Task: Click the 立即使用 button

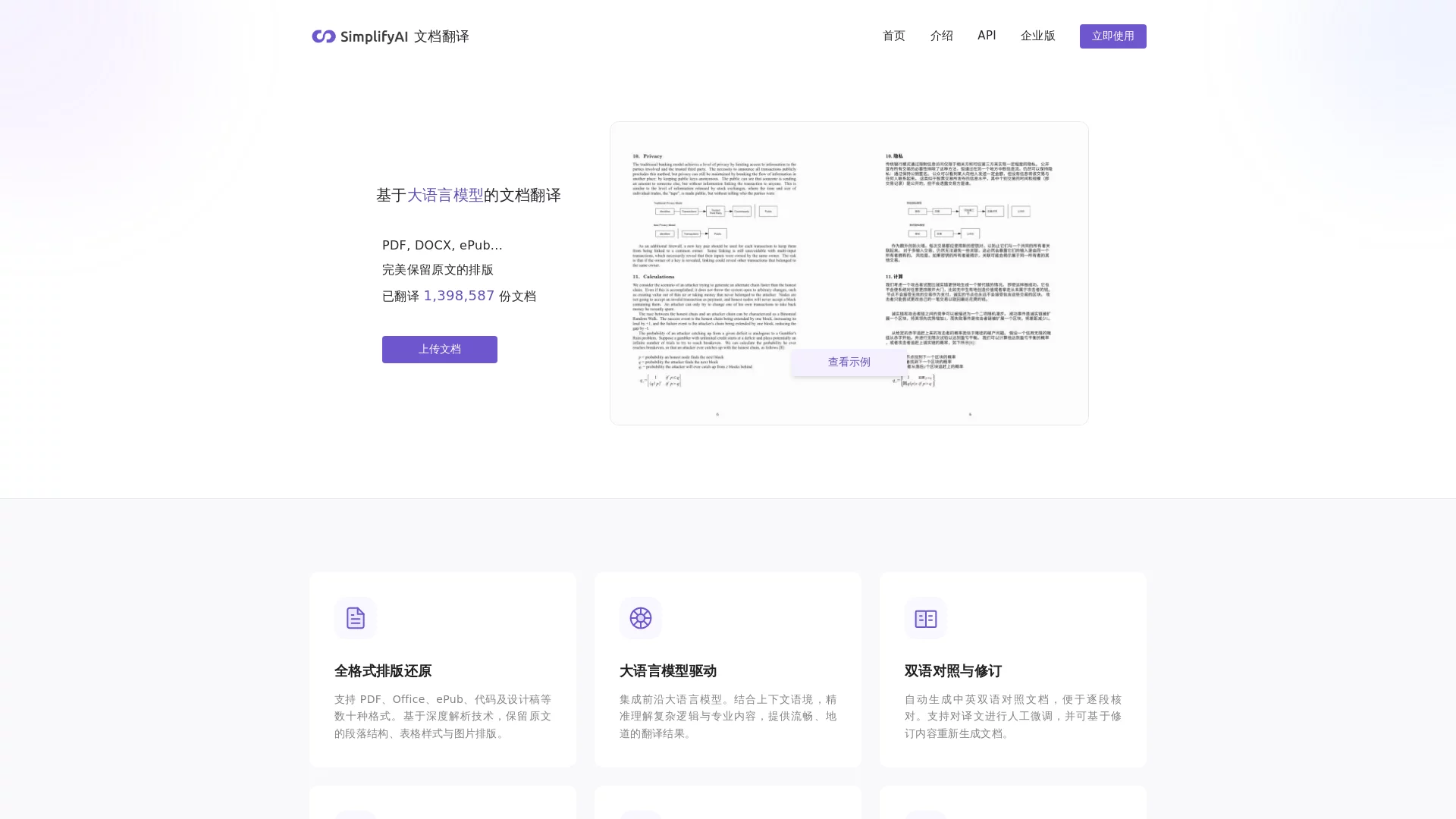Action: [1112, 36]
